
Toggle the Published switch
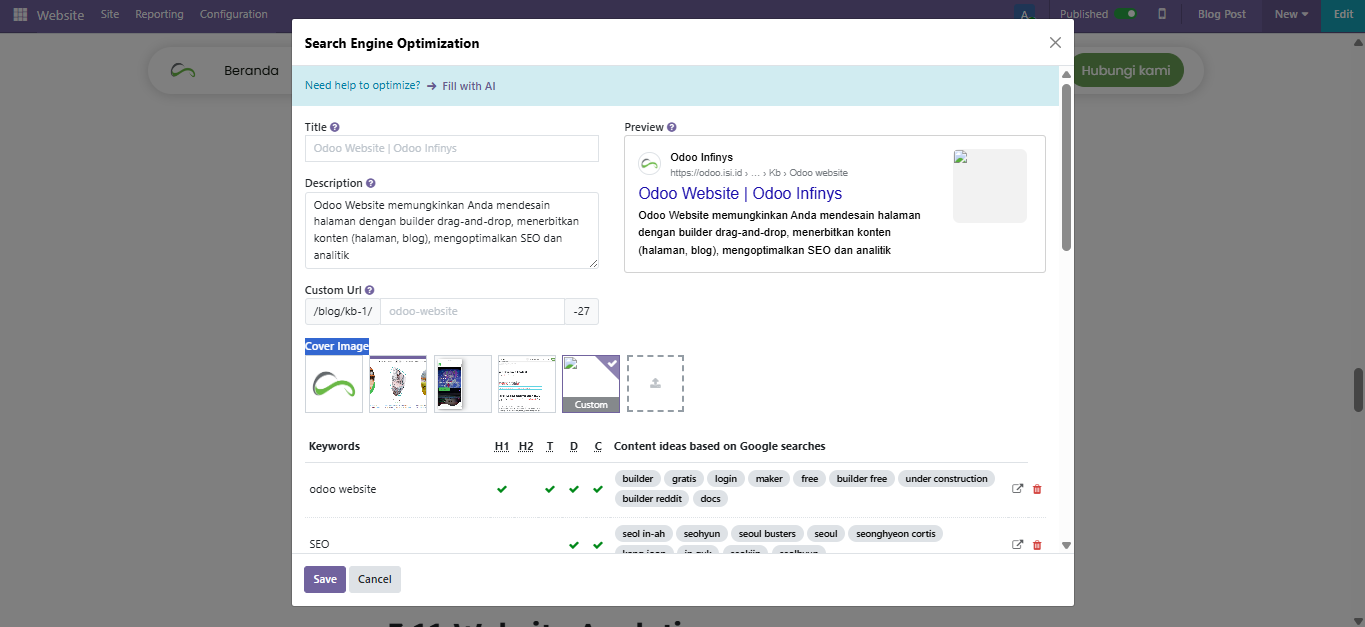point(1126,14)
